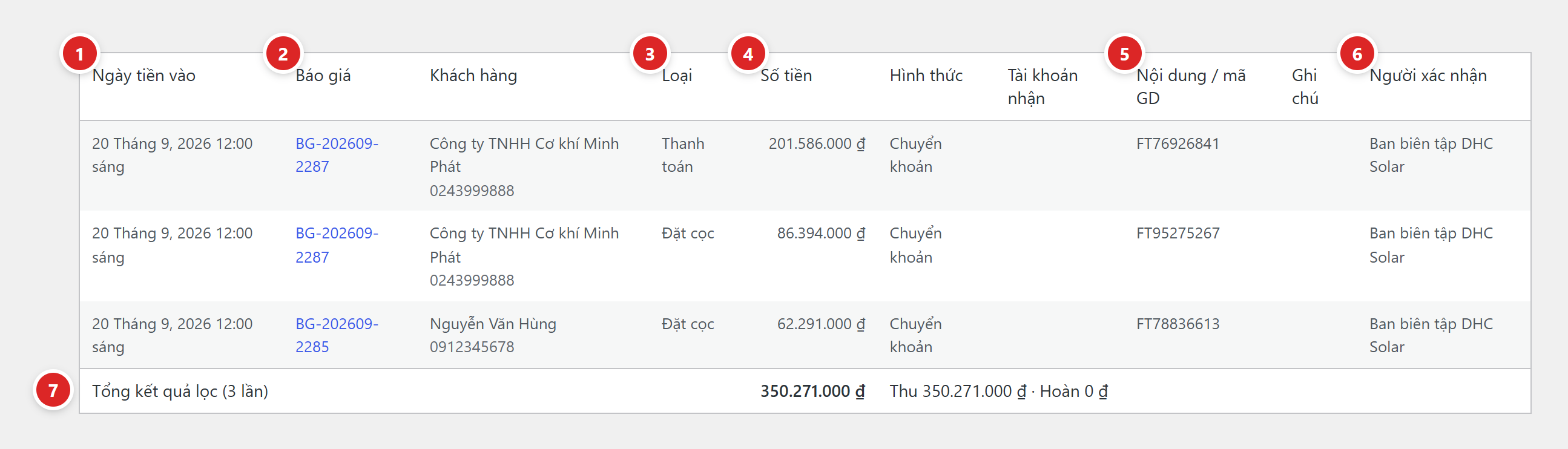Select transaction code FT76926841
Screen dimensions: 1568x449
[1178, 143]
